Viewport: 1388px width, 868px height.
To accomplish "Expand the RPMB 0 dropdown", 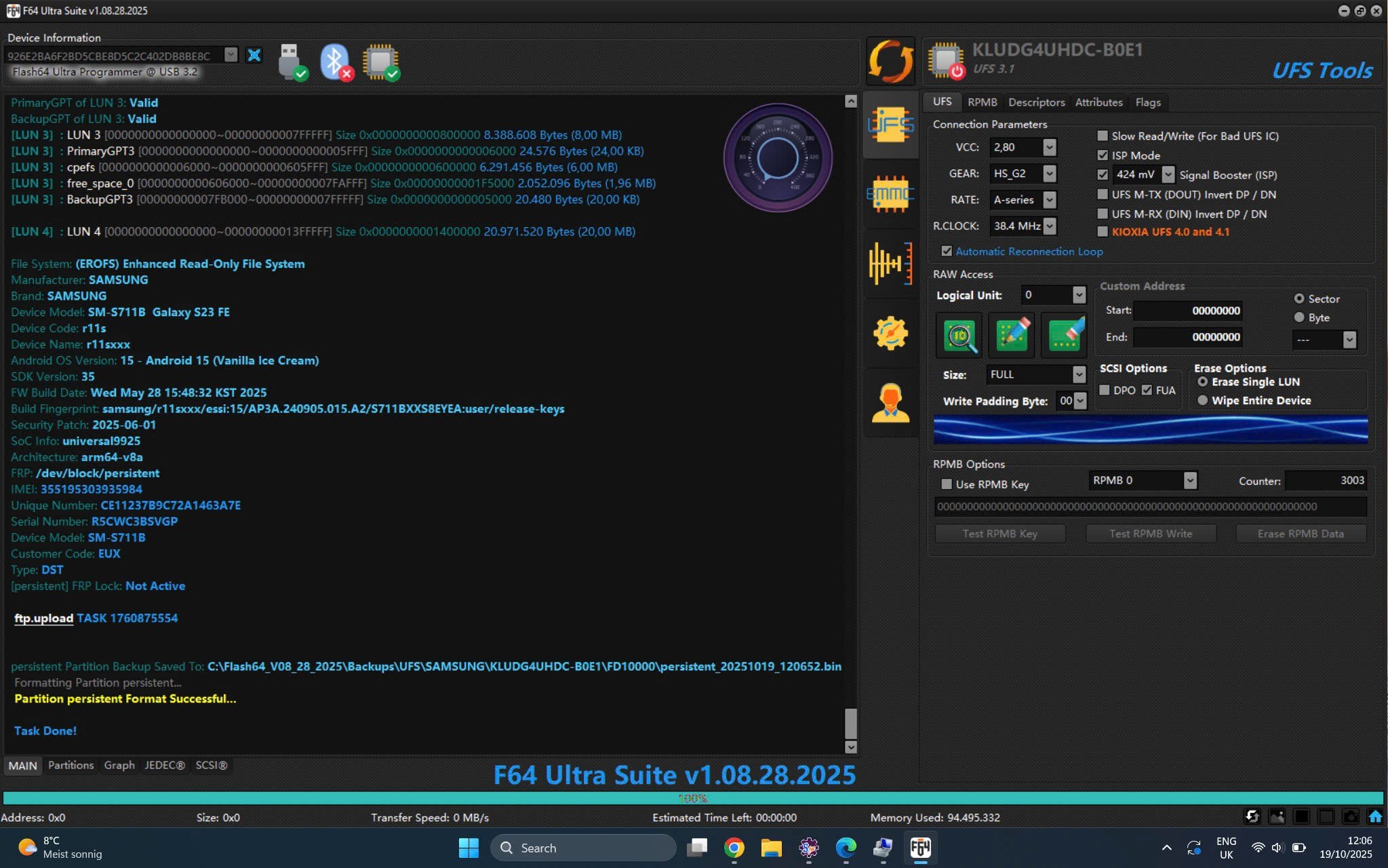I will tap(1189, 480).
